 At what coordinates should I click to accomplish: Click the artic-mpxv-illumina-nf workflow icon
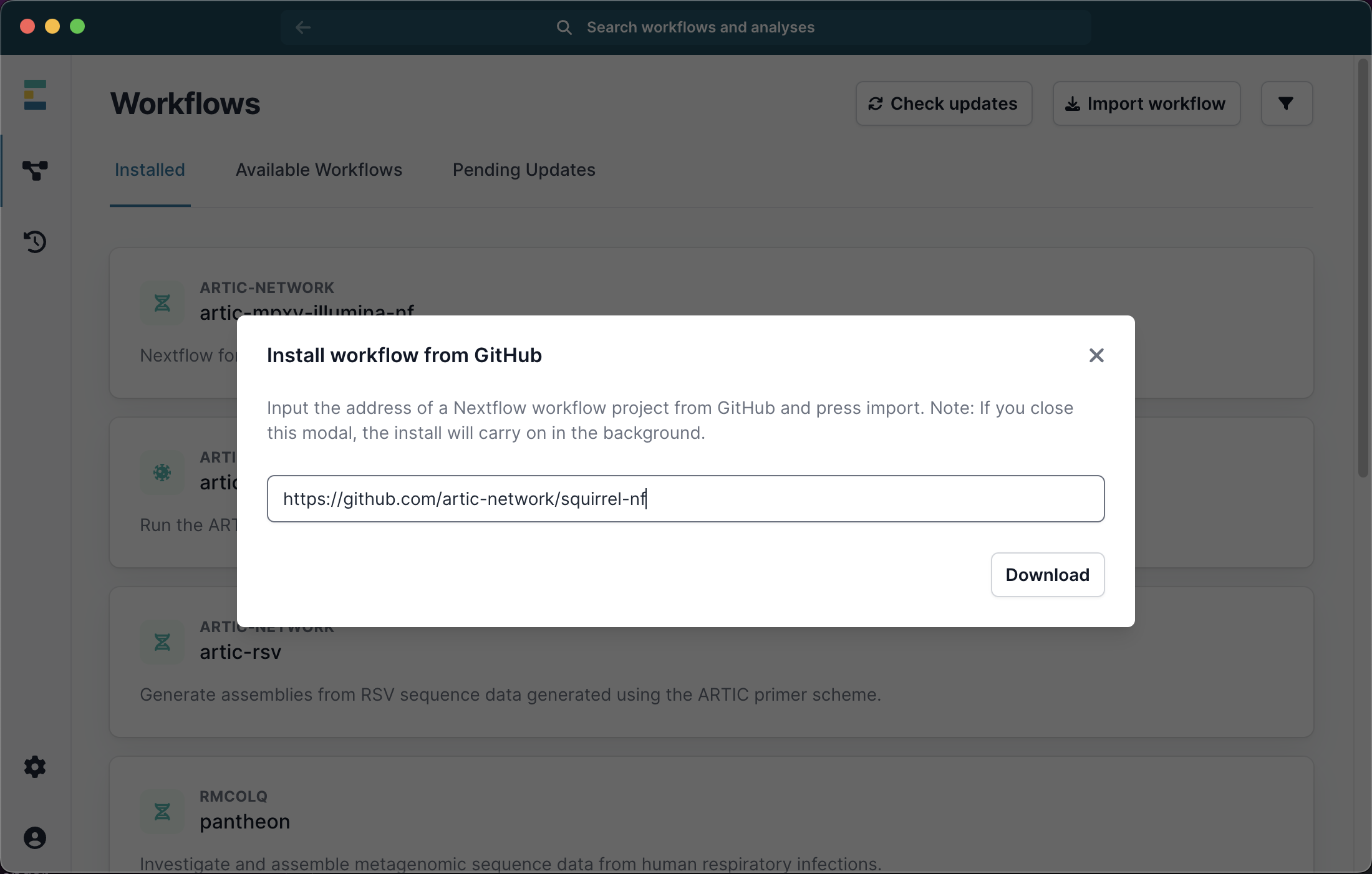pos(162,303)
